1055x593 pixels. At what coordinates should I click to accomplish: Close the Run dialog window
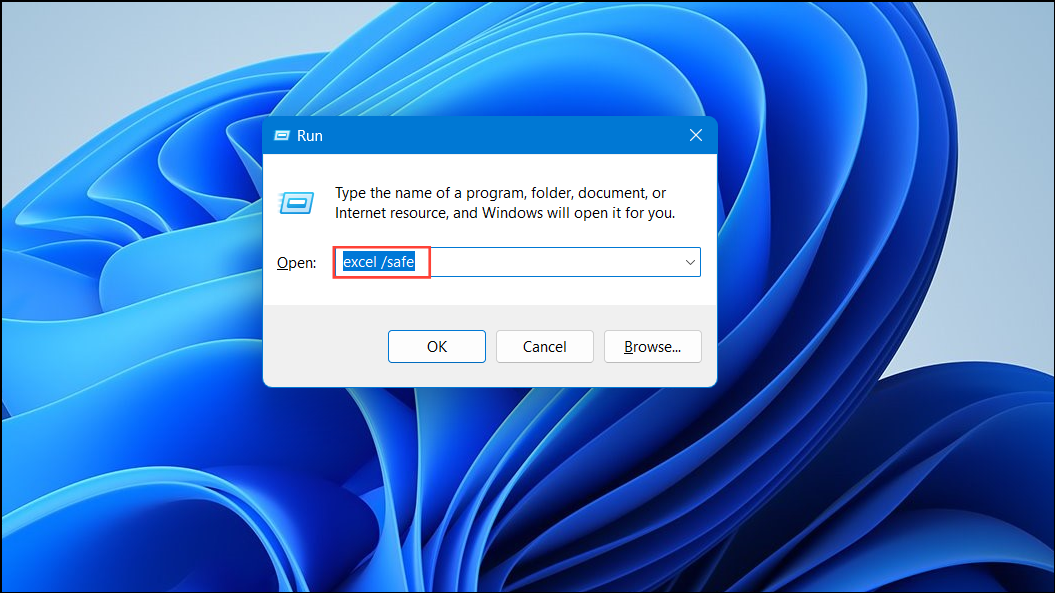point(696,135)
